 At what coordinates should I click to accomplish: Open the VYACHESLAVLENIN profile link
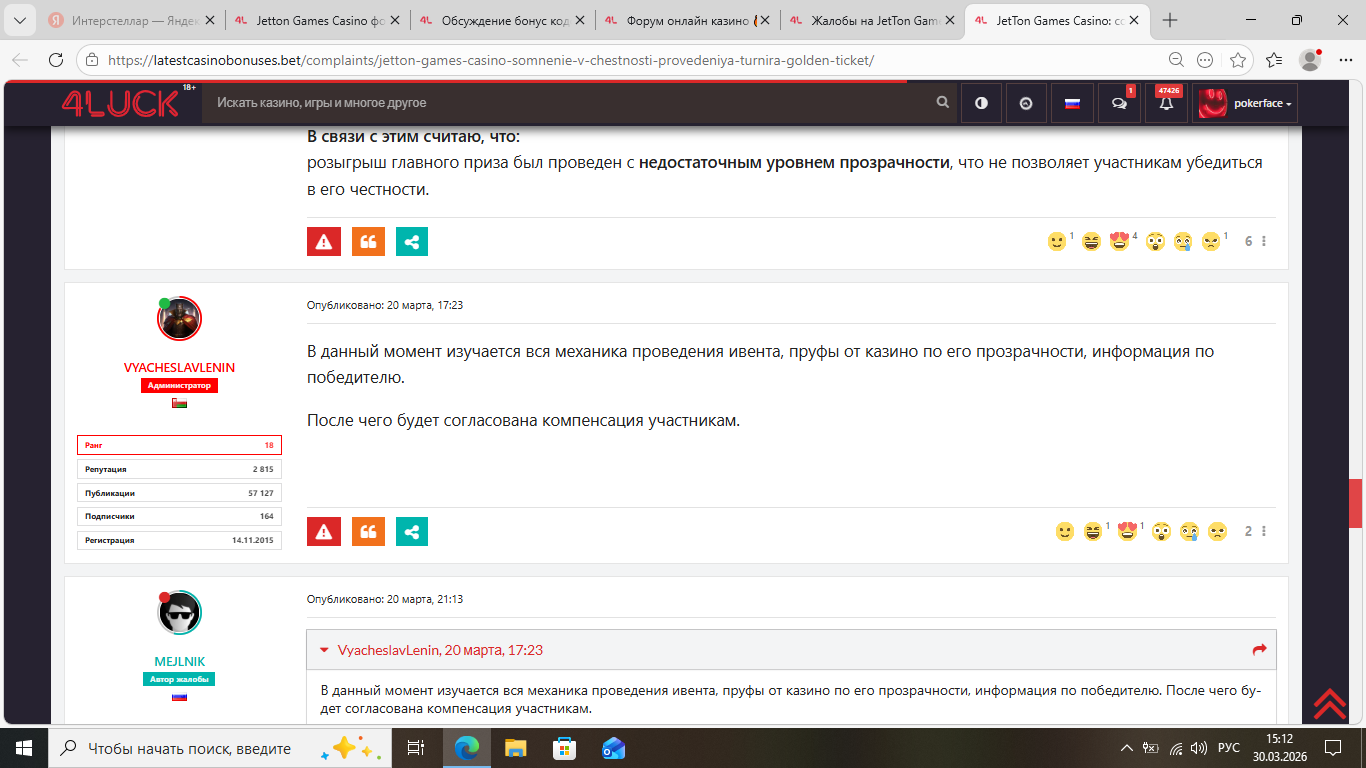click(x=179, y=367)
